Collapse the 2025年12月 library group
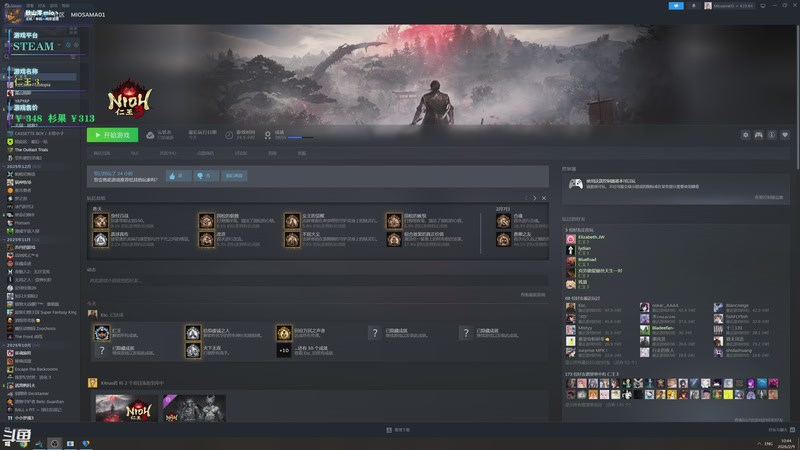 point(18,166)
